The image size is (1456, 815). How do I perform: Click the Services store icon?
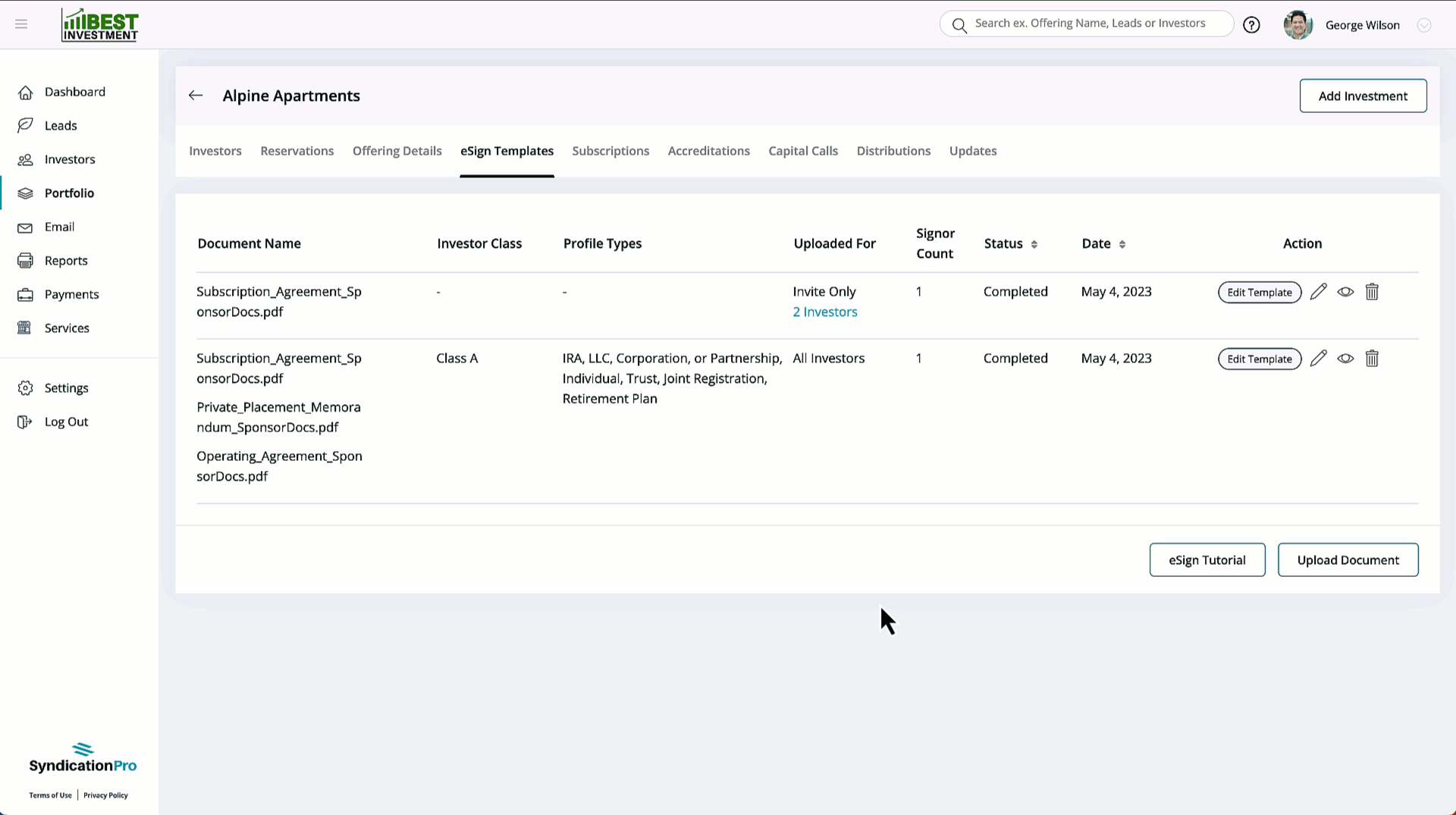(x=25, y=328)
